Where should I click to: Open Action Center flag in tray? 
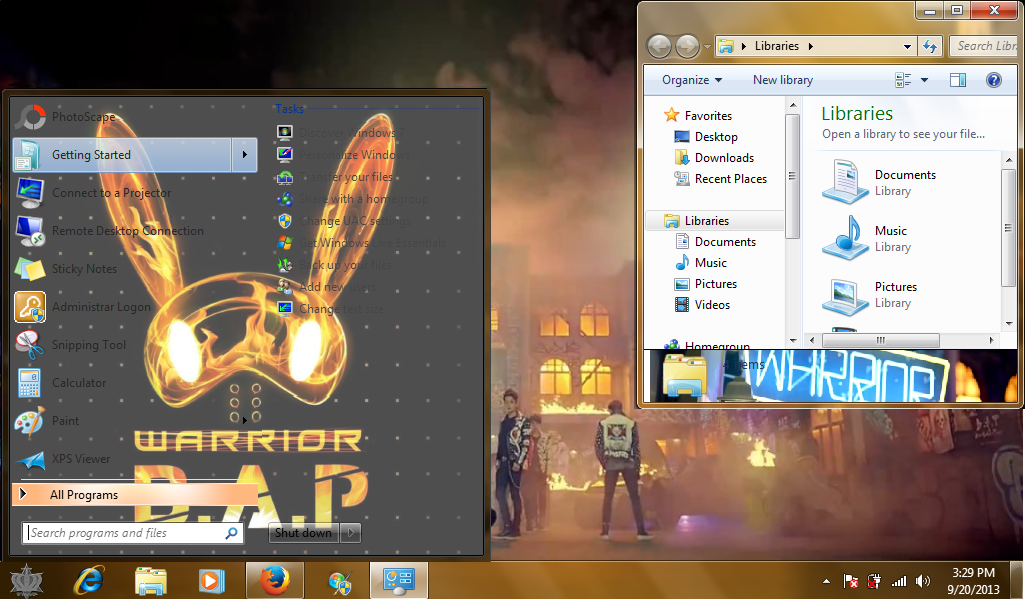[x=850, y=581]
